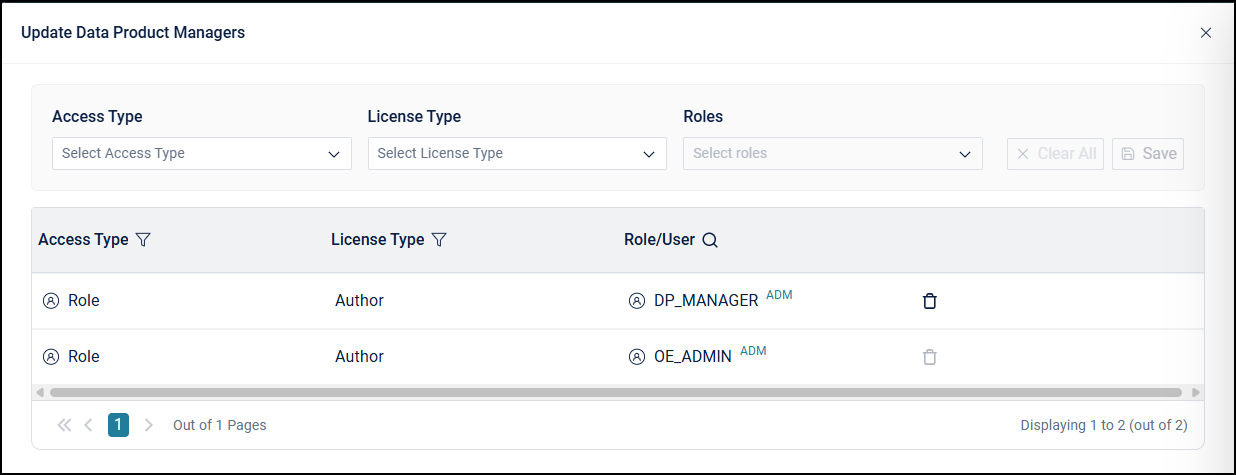Go to the first page arrows
This screenshot has width=1236, height=475.
tap(65, 425)
